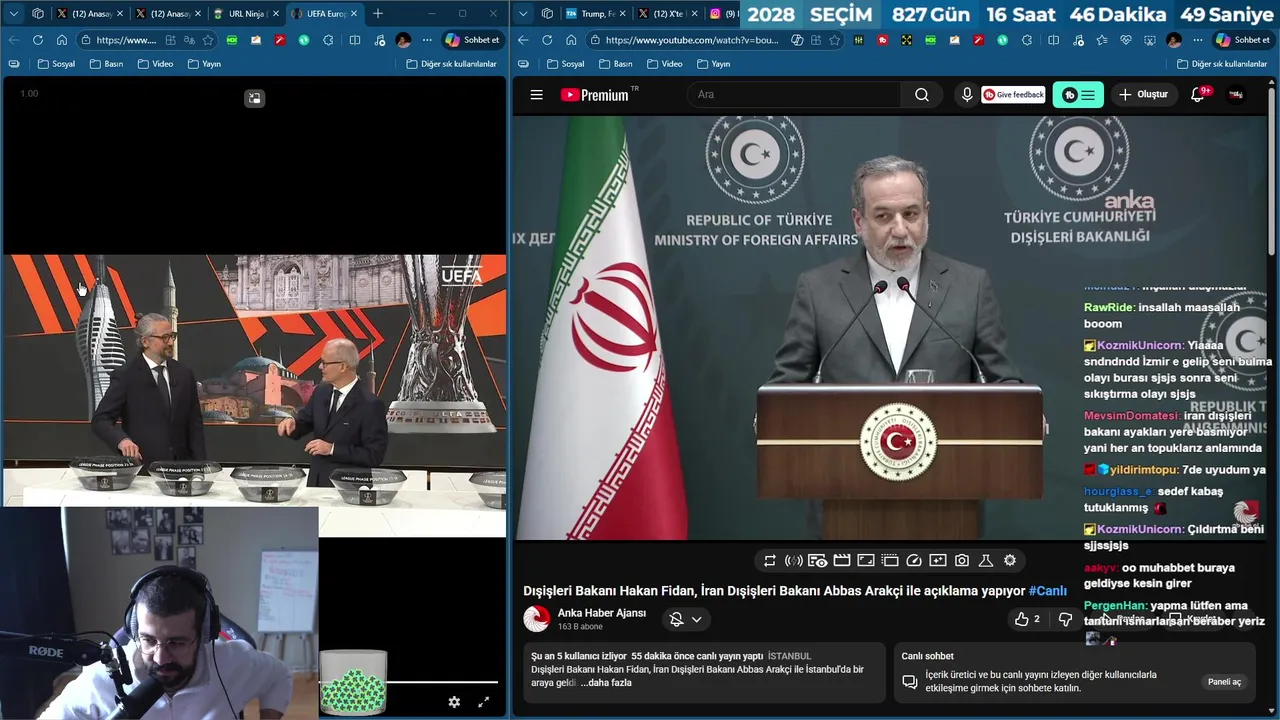
Task: Click the resize player frame icon
Action: point(866,561)
